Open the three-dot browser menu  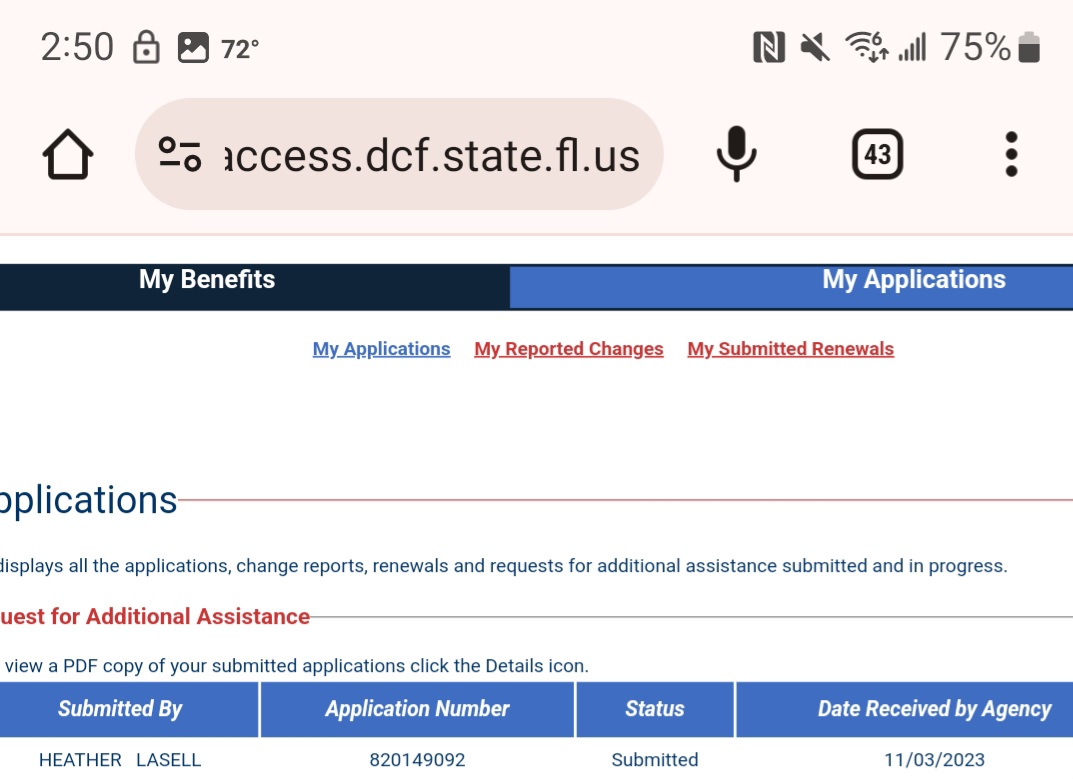pos(1011,154)
